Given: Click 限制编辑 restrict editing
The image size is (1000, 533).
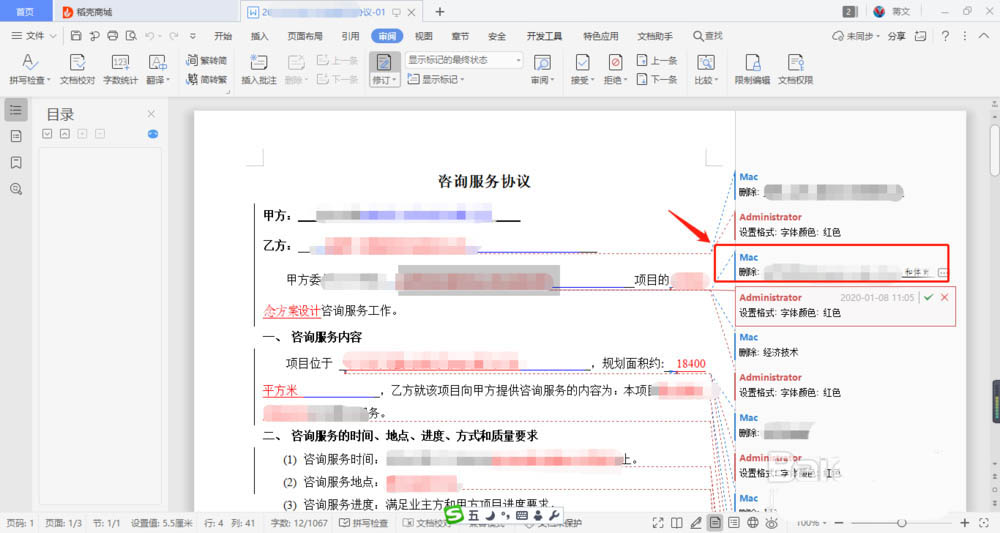Looking at the screenshot, I should click(752, 69).
